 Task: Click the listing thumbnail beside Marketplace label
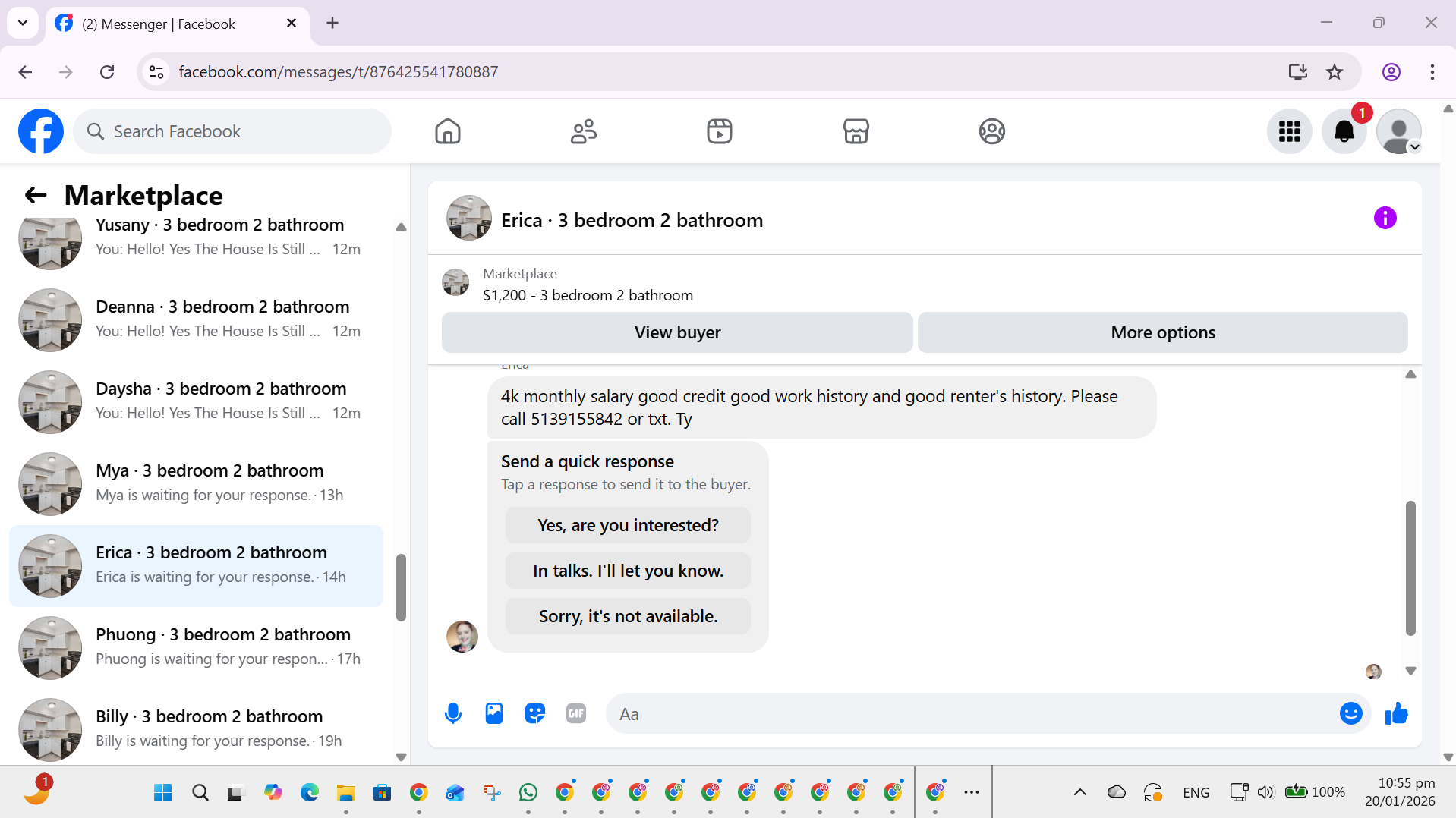pos(455,283)
